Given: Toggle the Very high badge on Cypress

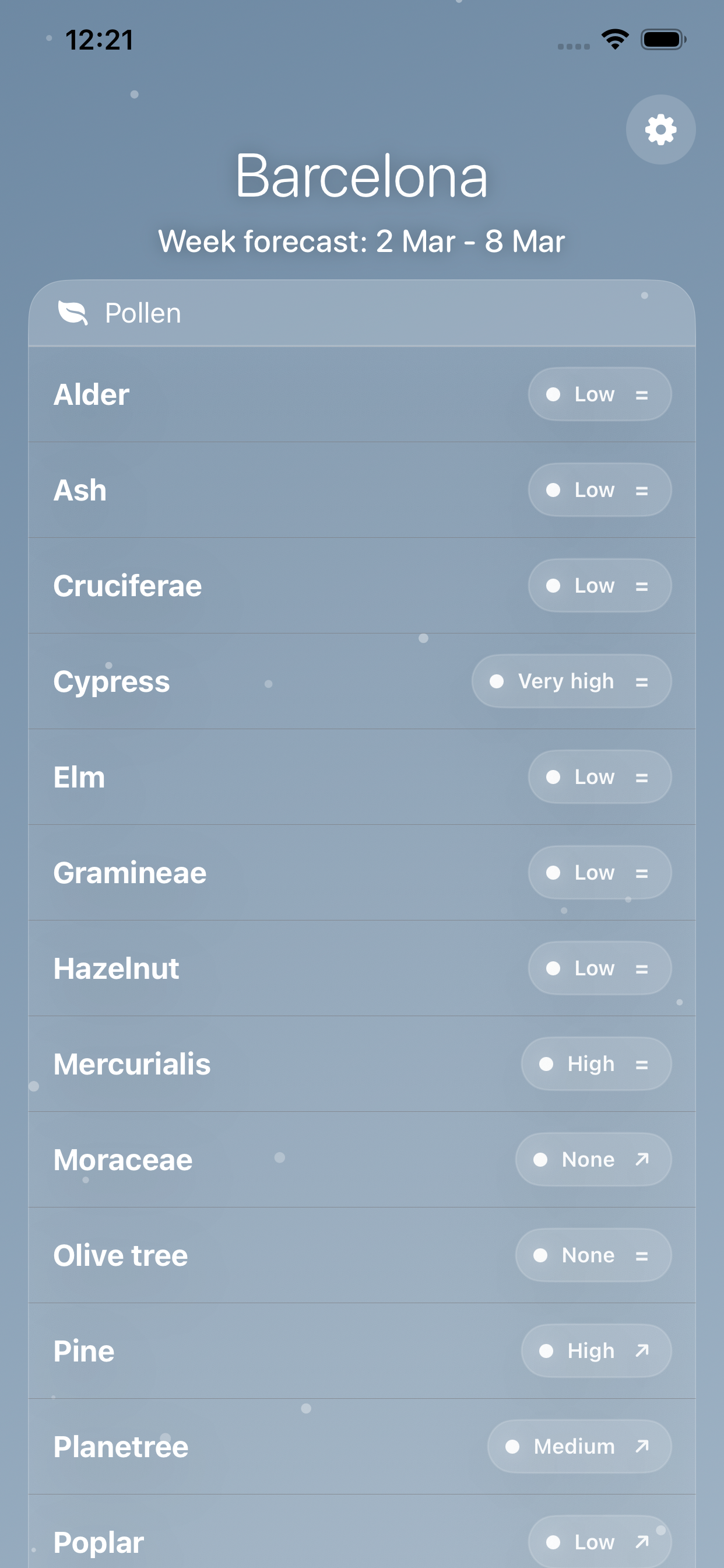Looking at the screenshot, I should coord(571,681).
